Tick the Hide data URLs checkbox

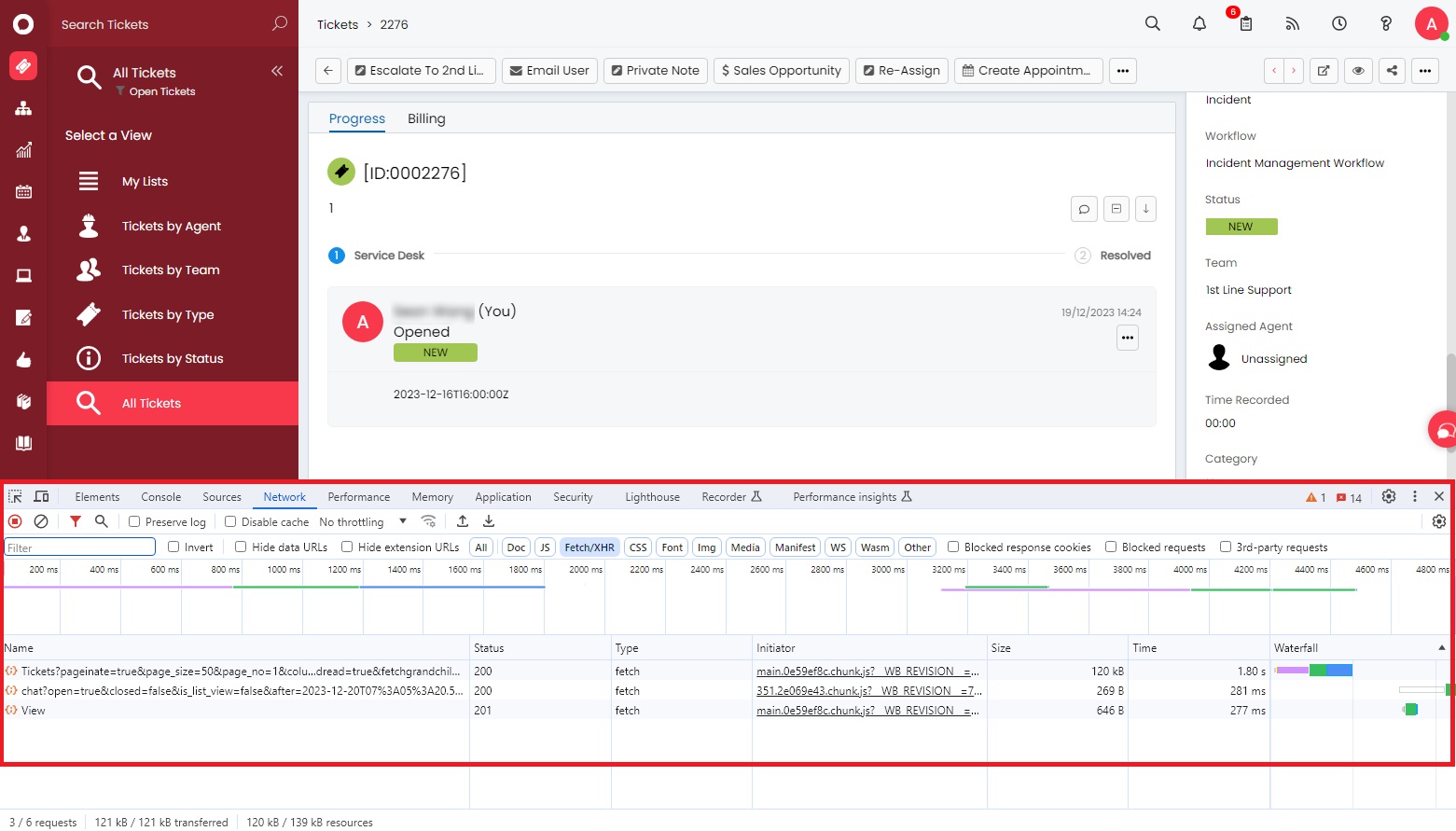pos(241,547)
